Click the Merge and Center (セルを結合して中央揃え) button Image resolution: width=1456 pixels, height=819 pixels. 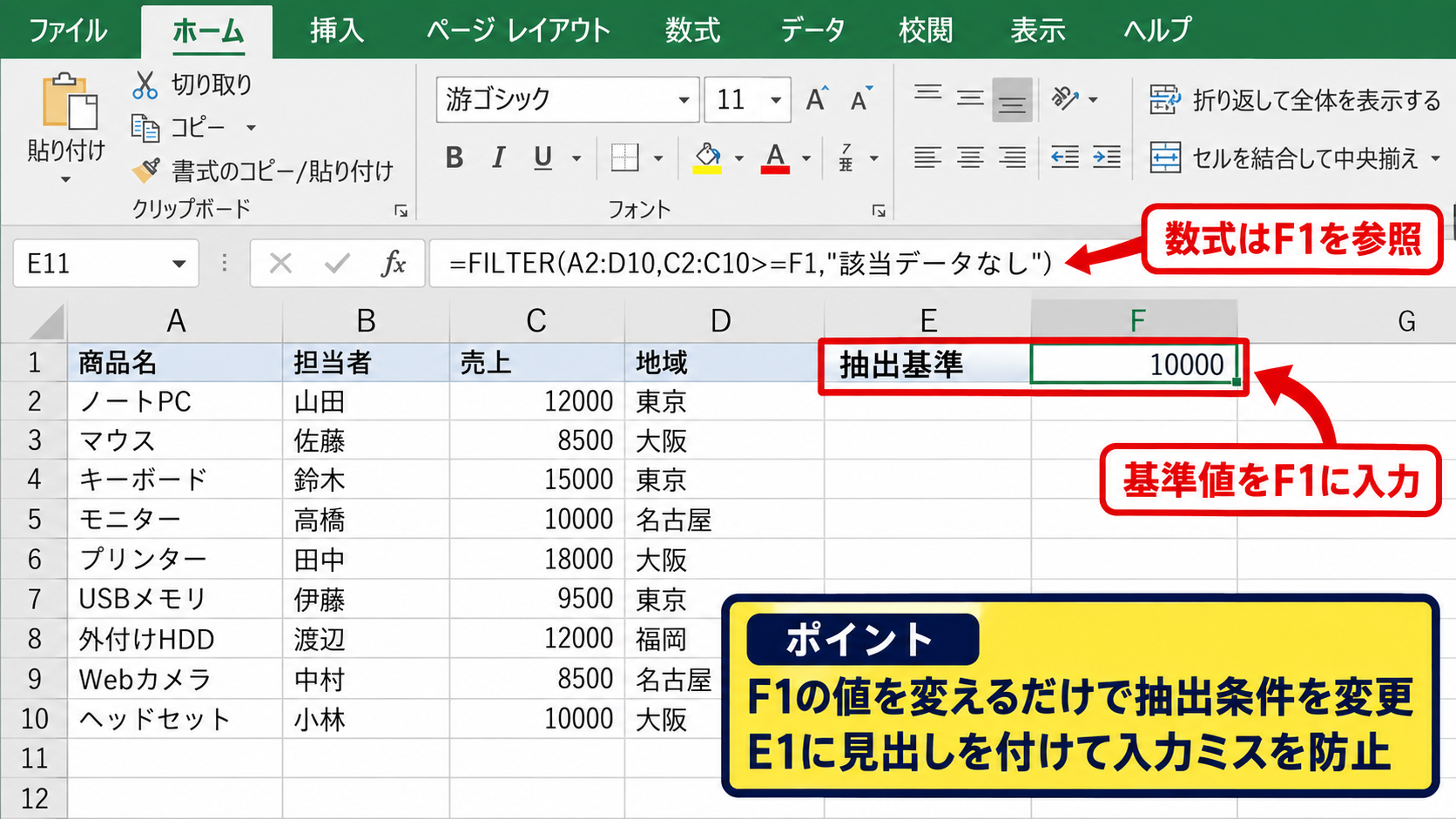point(1284,158)
